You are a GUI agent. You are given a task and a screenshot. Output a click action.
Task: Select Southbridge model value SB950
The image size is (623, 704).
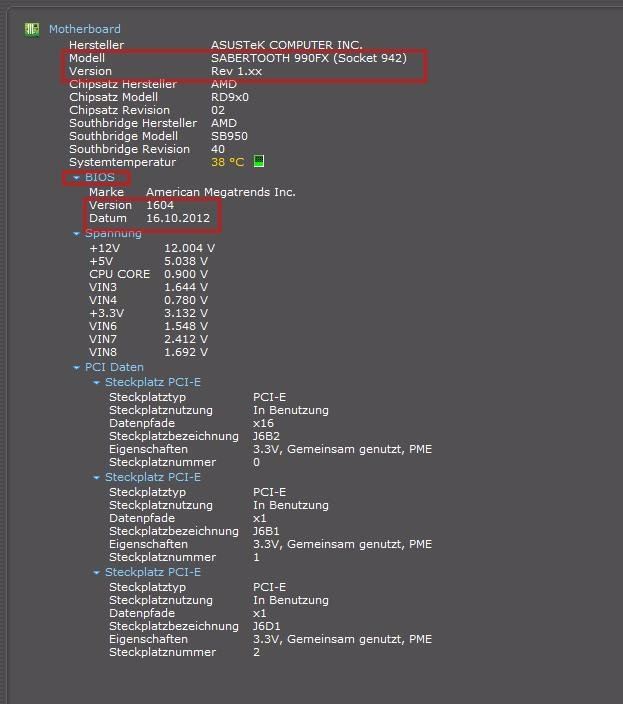[x=229, y=136]
